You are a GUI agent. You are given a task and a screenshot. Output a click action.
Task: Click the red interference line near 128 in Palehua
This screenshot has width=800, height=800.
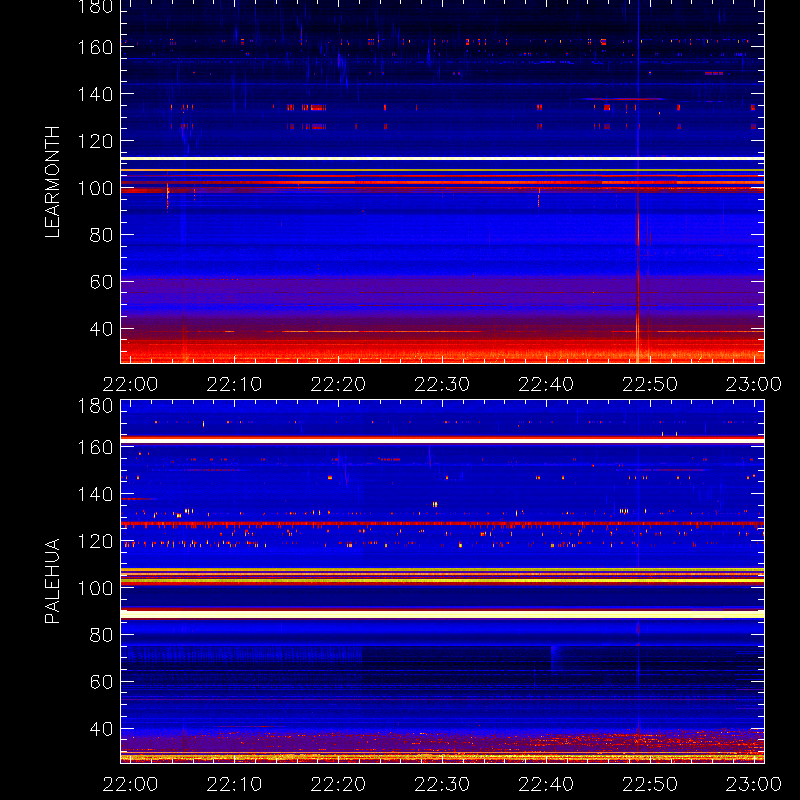[442, 523]
